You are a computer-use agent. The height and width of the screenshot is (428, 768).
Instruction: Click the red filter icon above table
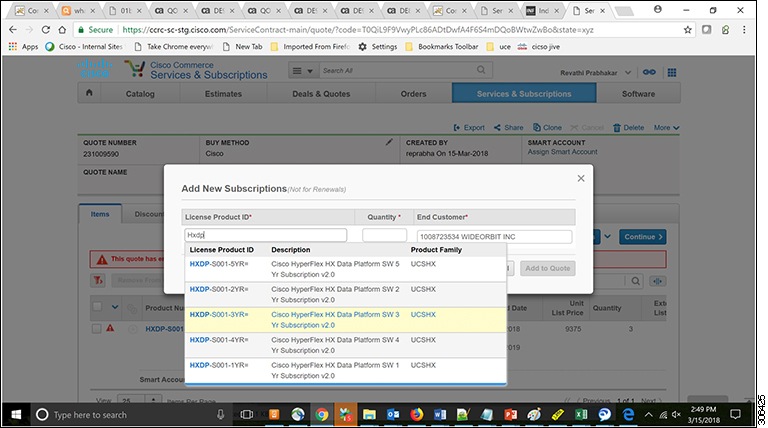[x=98, y=280]
